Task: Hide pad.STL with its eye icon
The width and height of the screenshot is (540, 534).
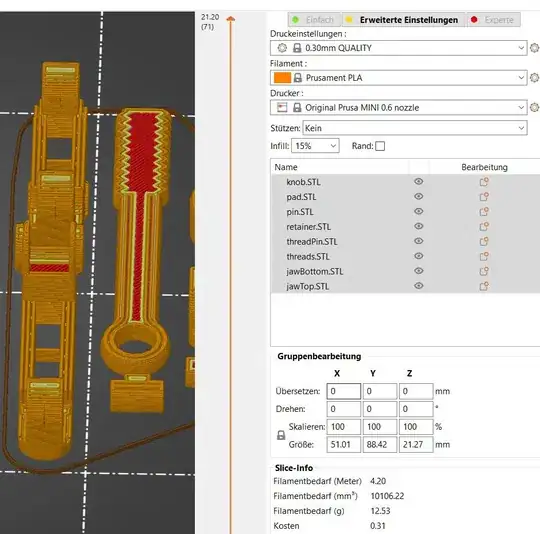Action: (x=418, y=196)
